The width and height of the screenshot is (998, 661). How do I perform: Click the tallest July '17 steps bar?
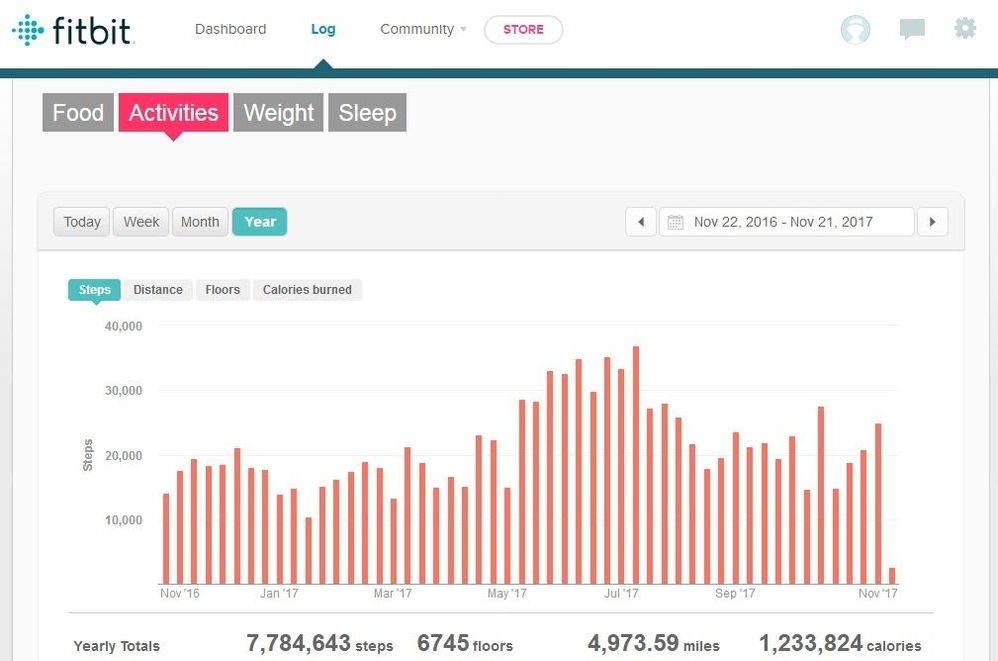pos(636,465)
